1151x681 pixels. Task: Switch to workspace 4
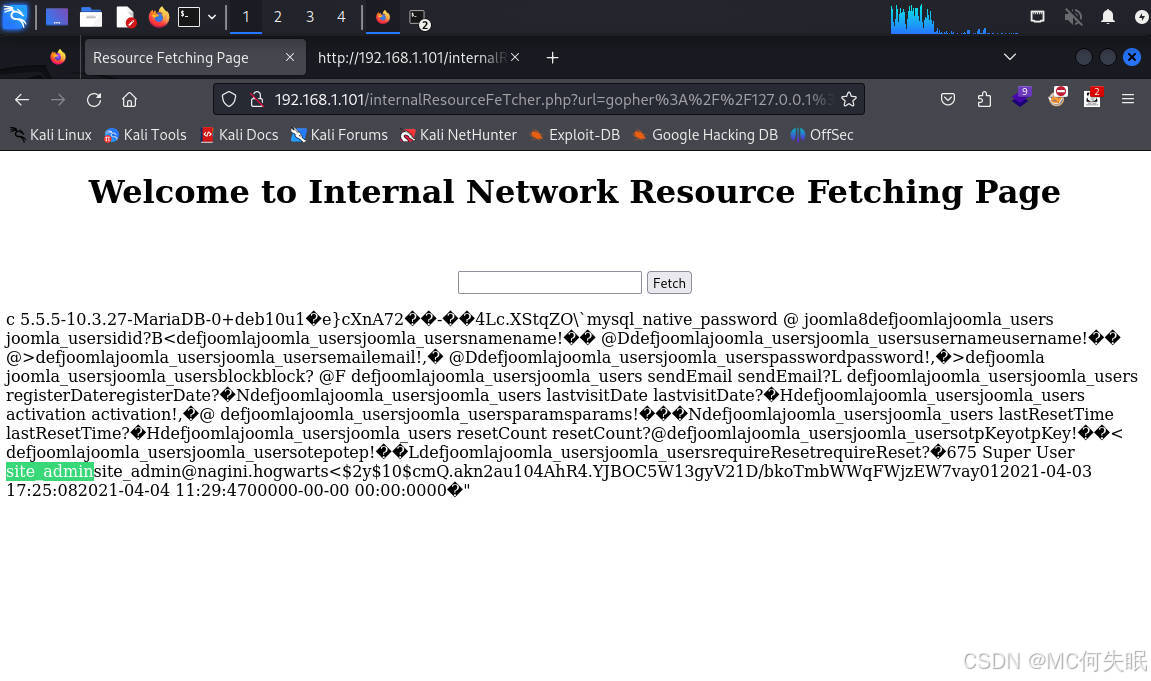pyautogui.click(x=341, y=16)
